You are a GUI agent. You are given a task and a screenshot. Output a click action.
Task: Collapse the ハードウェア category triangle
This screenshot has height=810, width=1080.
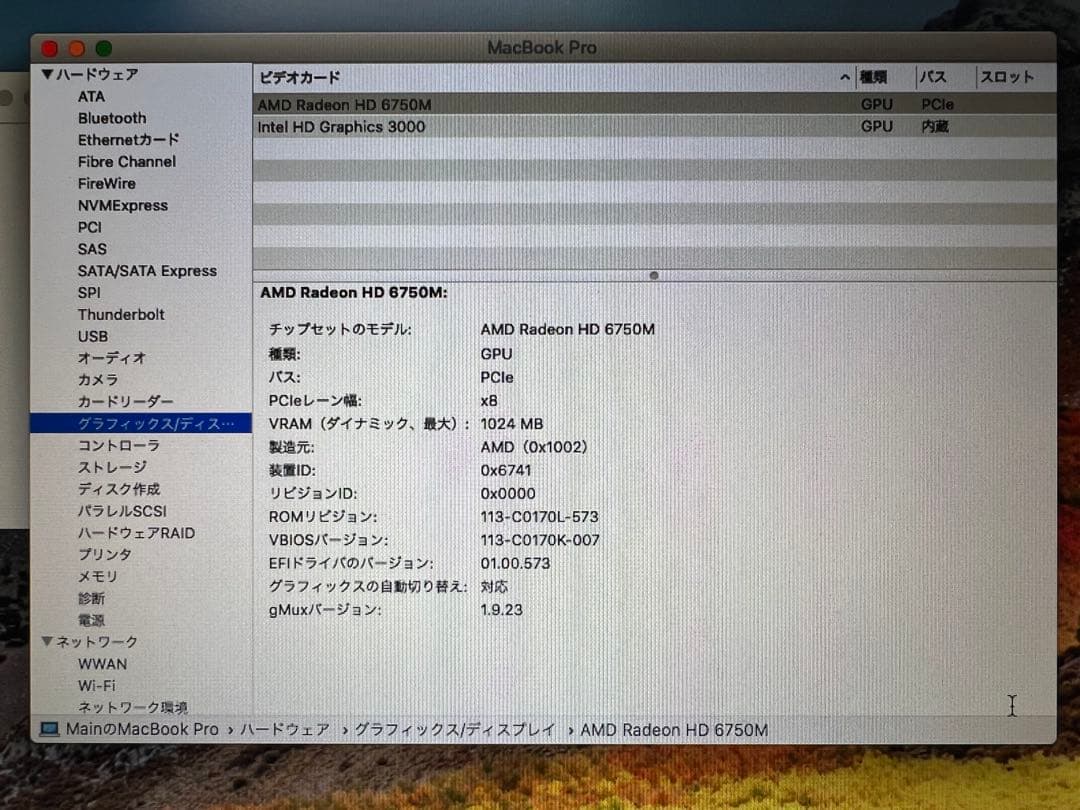47,74
